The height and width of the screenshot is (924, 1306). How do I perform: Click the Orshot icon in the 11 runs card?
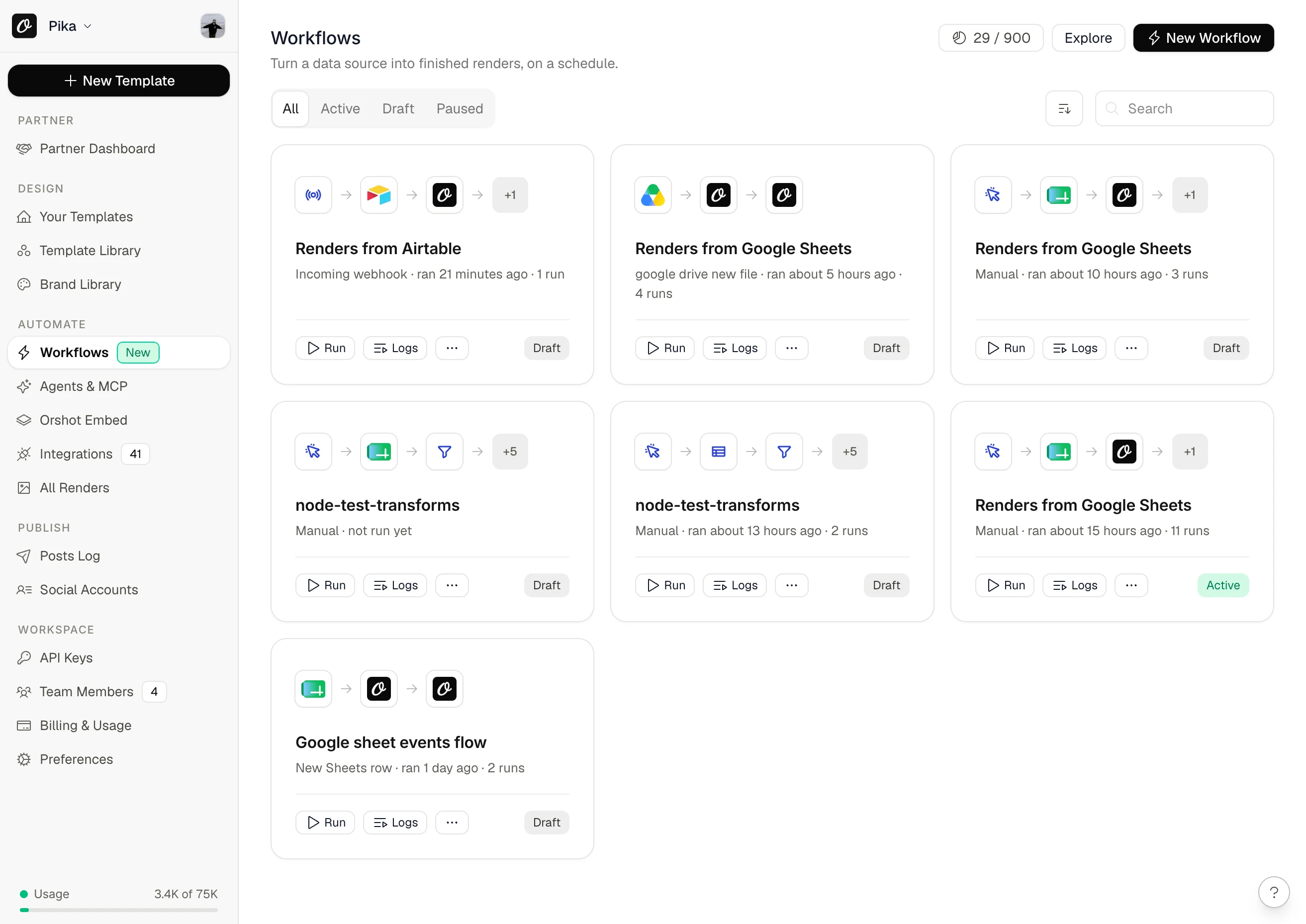pos(1124,451)
